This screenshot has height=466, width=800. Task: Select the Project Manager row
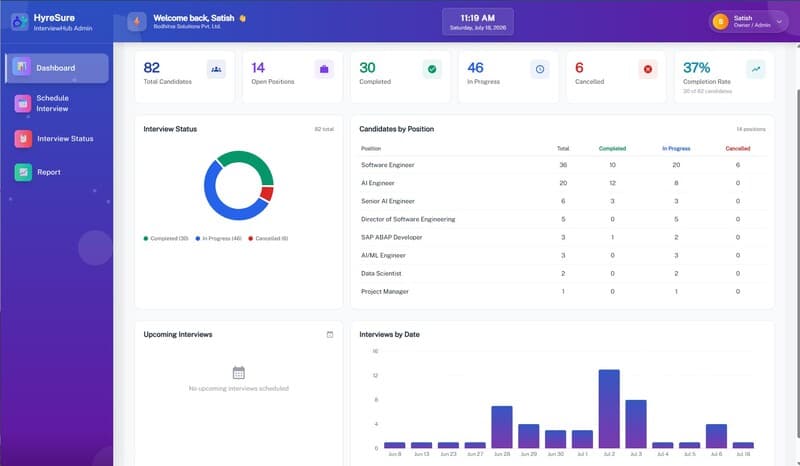[x=562, y=291]
